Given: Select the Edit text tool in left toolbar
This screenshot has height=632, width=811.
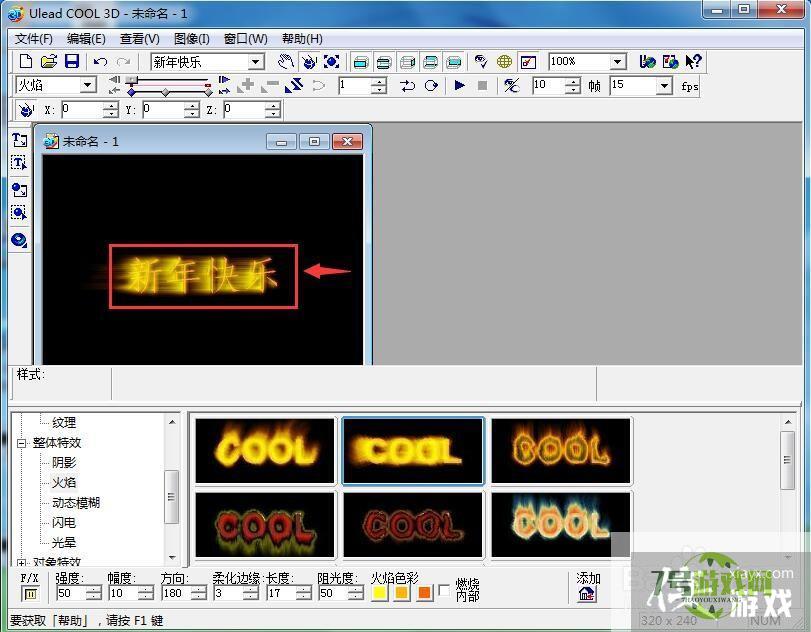Looking at the screenshot, I should tap(20, 163).
